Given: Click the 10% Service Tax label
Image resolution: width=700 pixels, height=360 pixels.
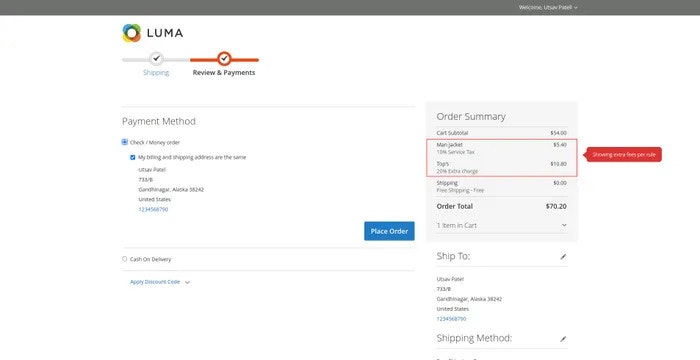Looking at the screenshot, I should [455, 152].
